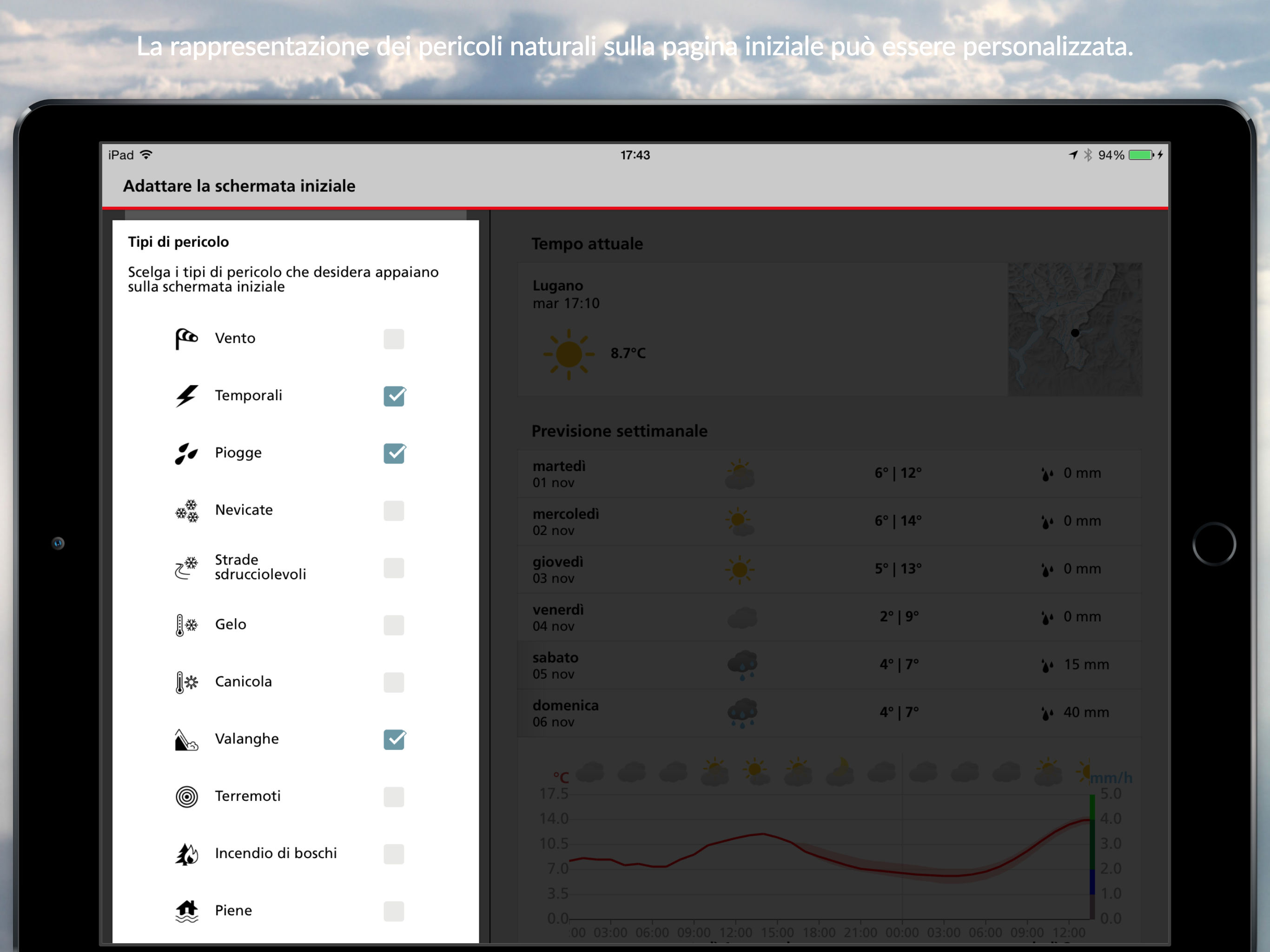Click the Vento wind sock icon

(186, 338)
